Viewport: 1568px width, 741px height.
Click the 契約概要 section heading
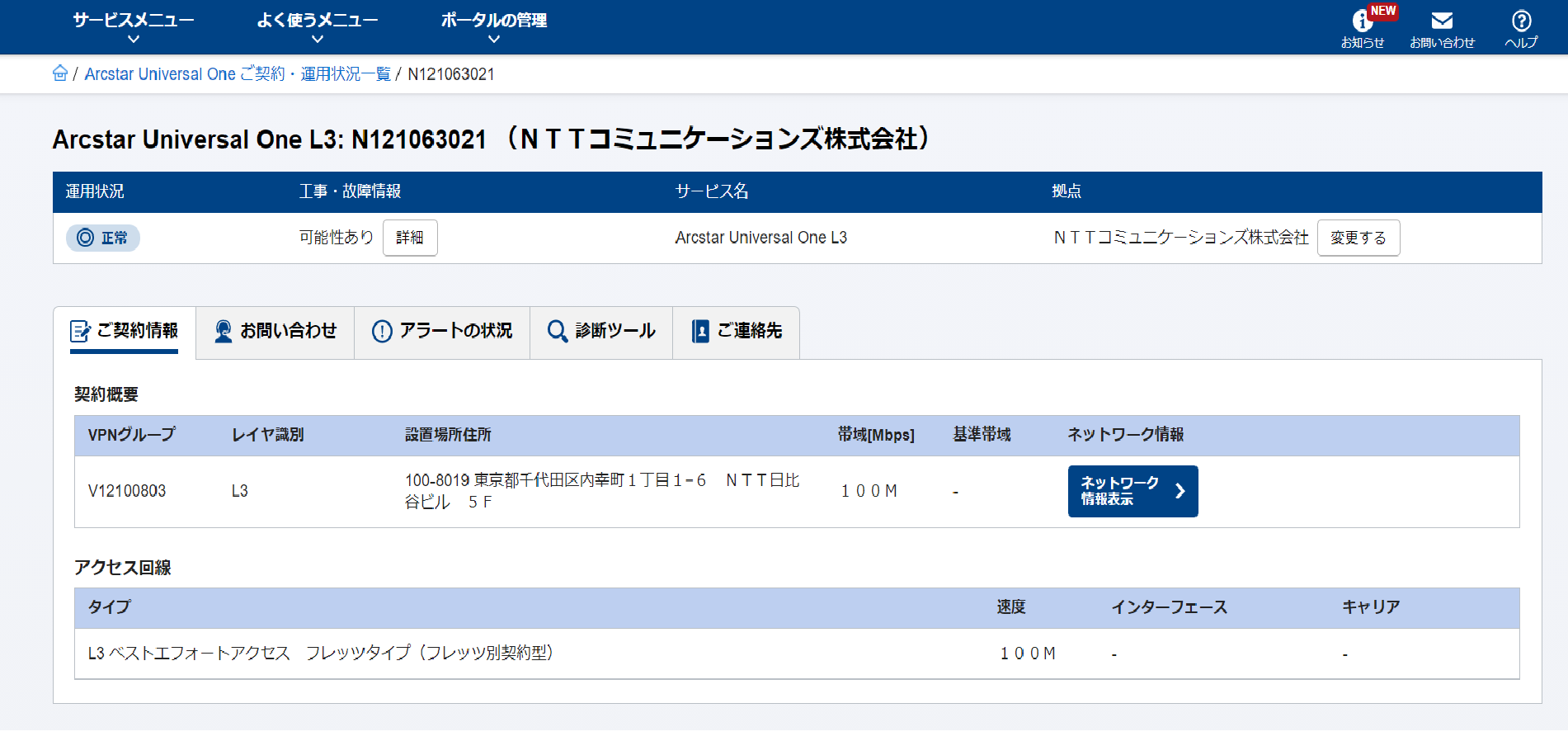coord(106,394)
